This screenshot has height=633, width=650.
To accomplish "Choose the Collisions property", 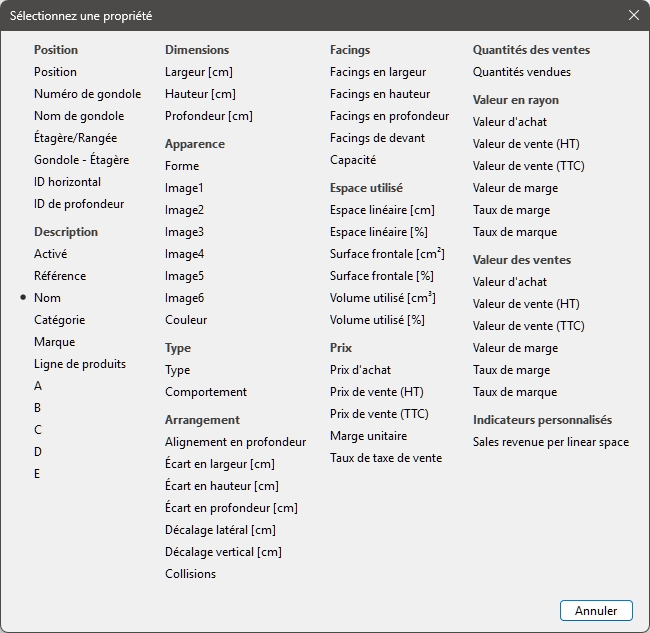I will click(x=190, y=574).
